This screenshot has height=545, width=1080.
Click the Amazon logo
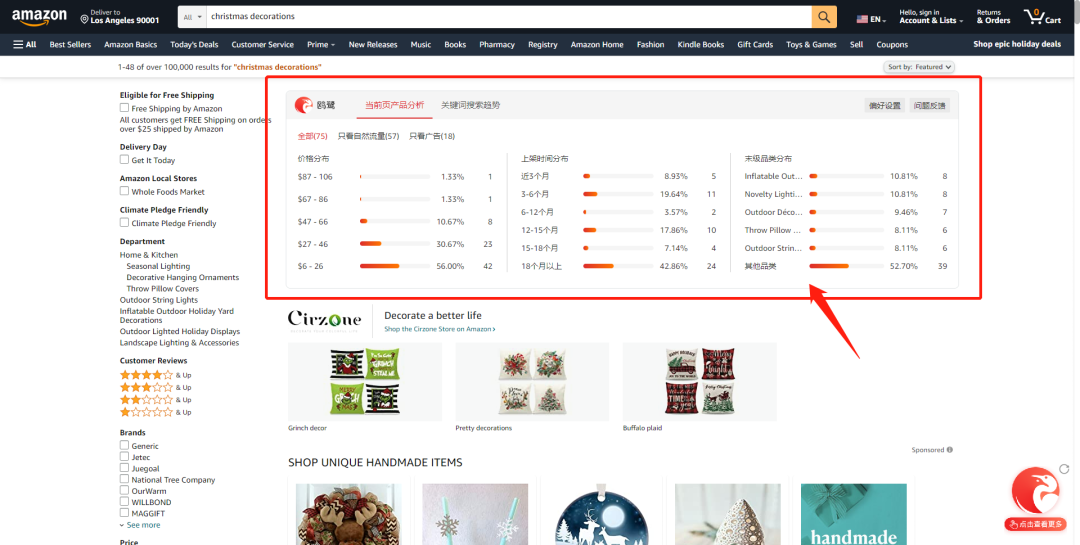click(x=39, y=17)
